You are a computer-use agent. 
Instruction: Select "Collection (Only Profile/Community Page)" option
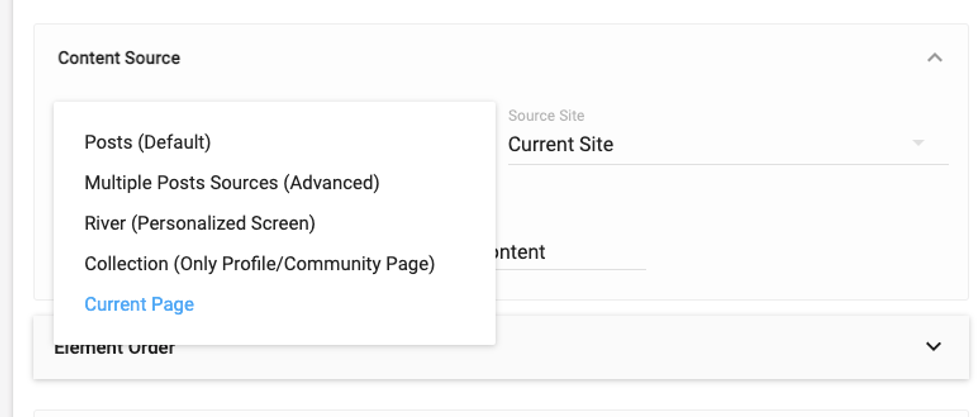click(260, 264)
